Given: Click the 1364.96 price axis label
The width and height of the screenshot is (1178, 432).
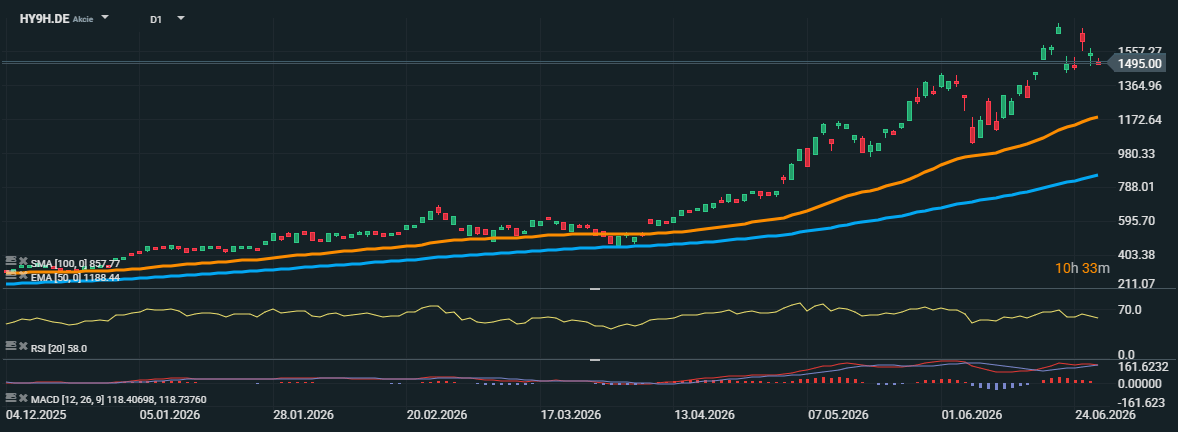Looking at the screenshot, I should click(x=1140, y=86).
